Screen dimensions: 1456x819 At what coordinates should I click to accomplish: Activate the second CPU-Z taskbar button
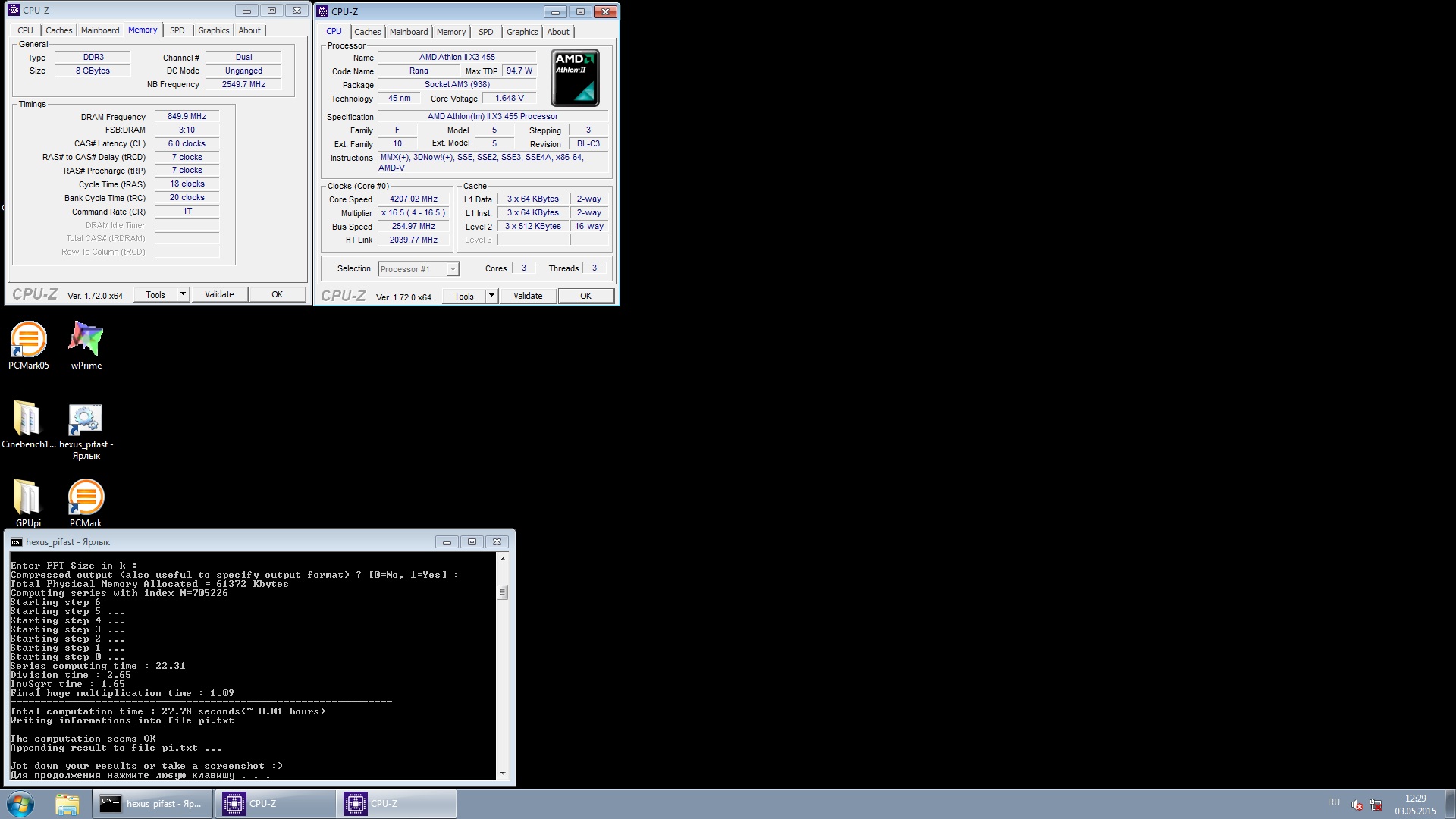397,804
